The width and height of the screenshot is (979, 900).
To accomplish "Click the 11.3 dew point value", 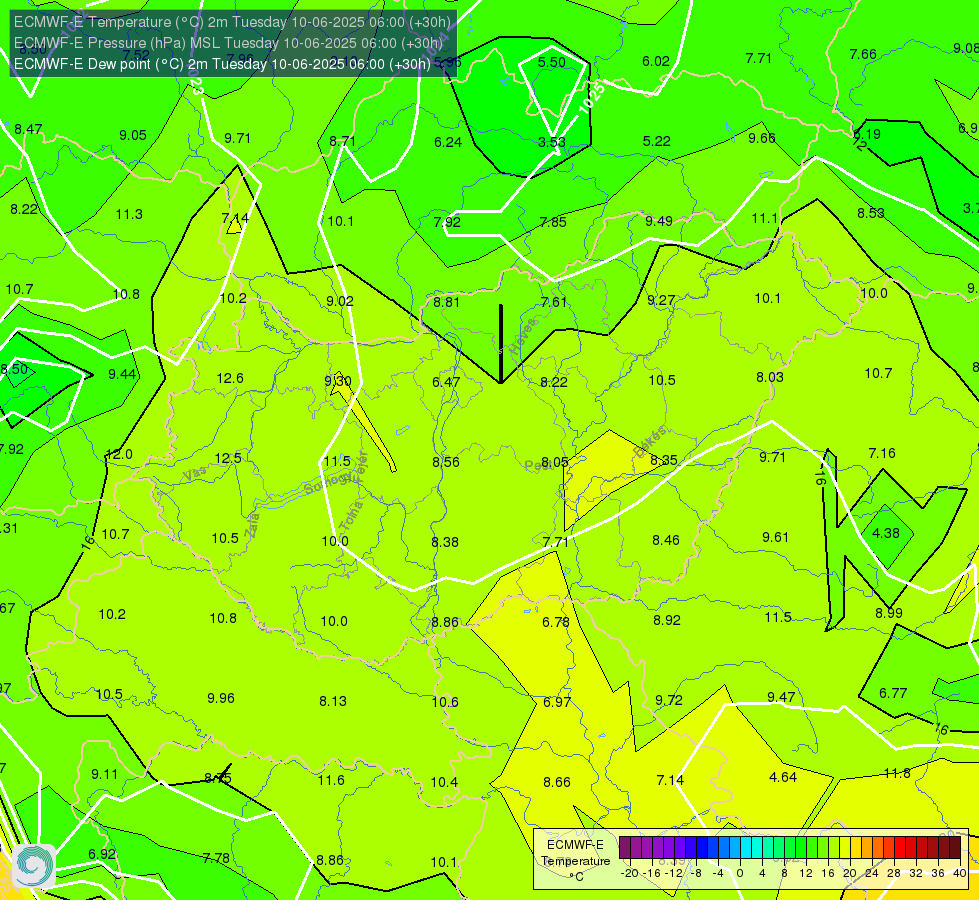I will 129,214.
